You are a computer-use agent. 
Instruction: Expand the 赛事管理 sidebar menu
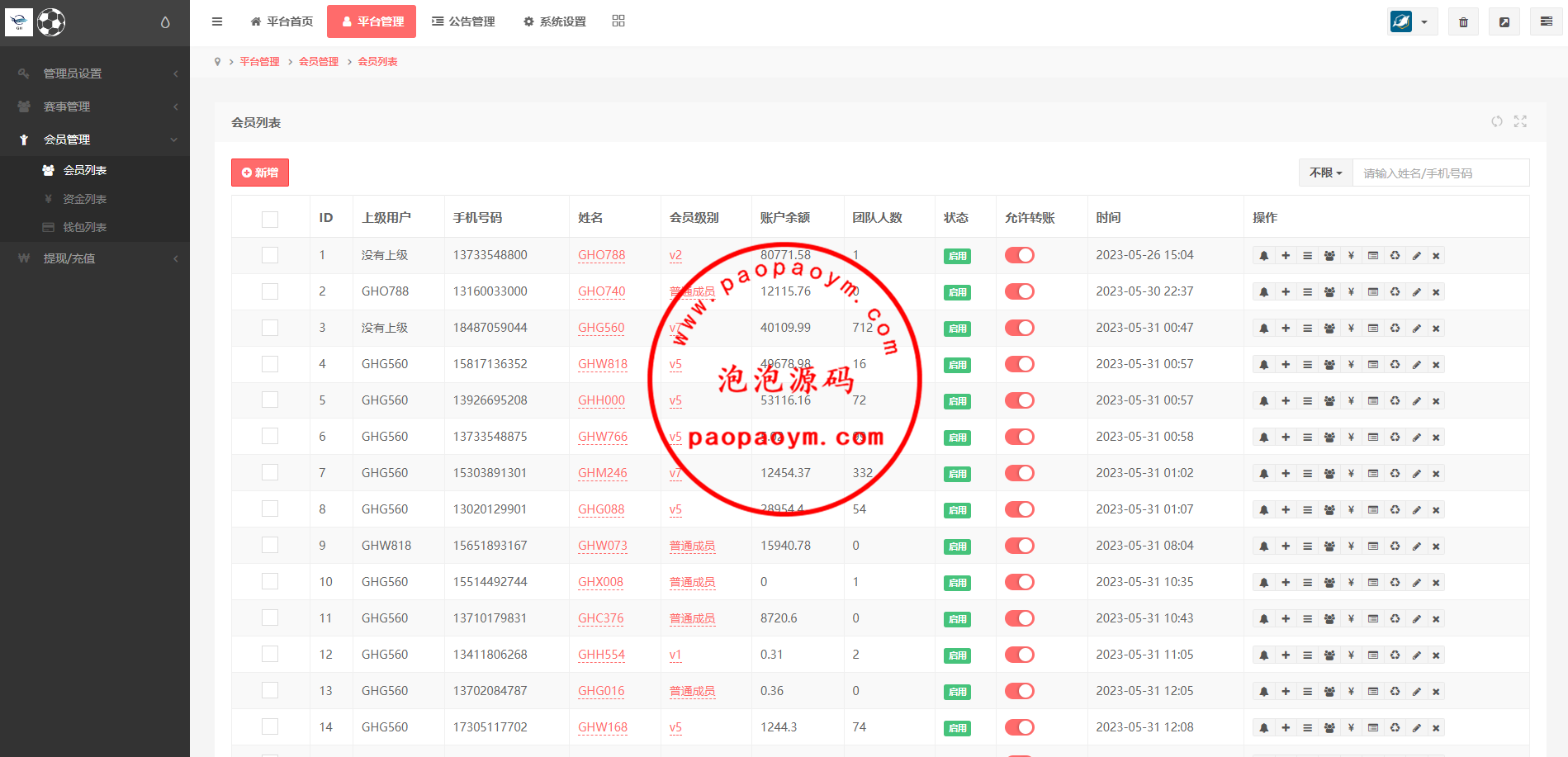95,106
